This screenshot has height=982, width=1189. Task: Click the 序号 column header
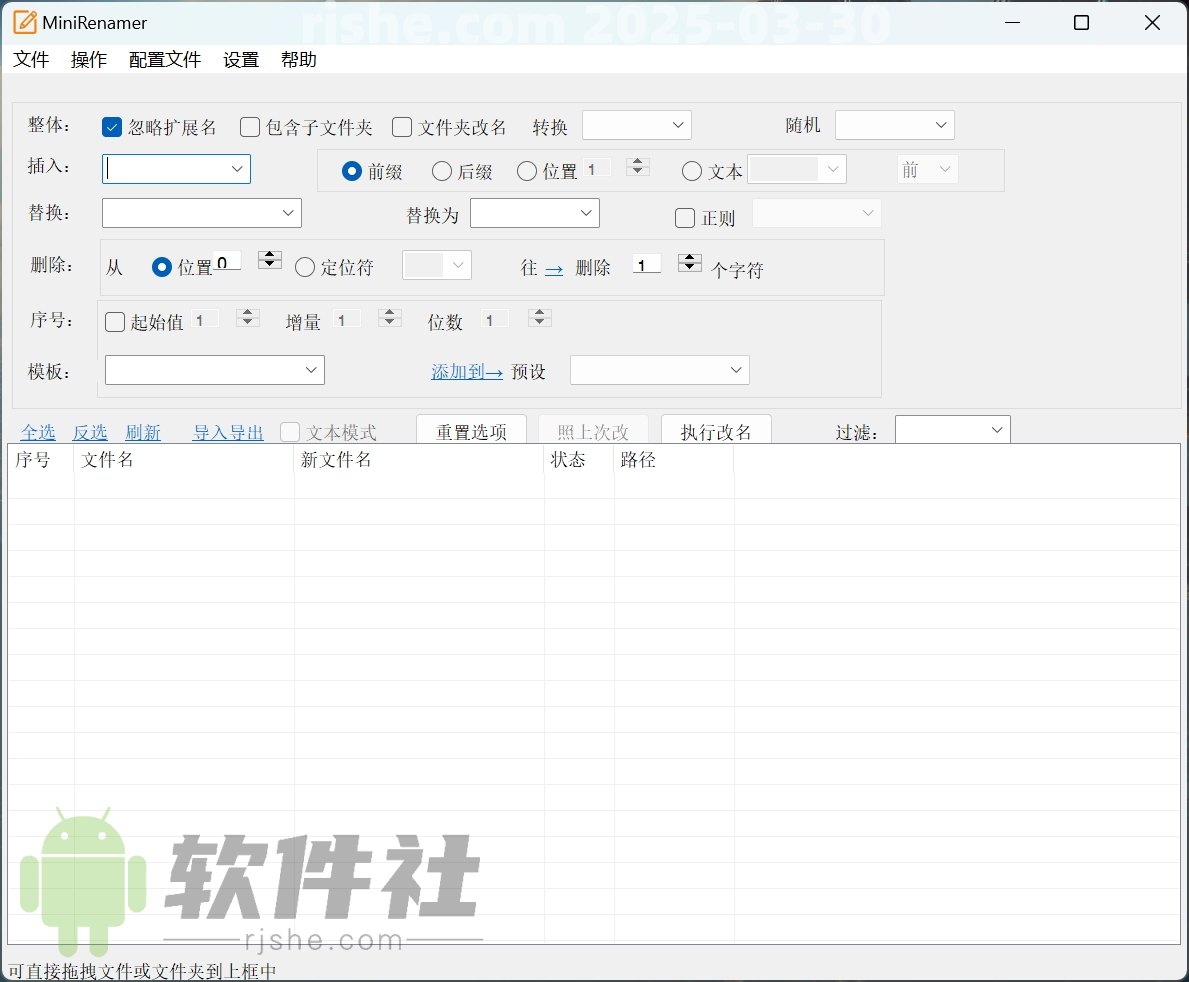tap(41, 460)
